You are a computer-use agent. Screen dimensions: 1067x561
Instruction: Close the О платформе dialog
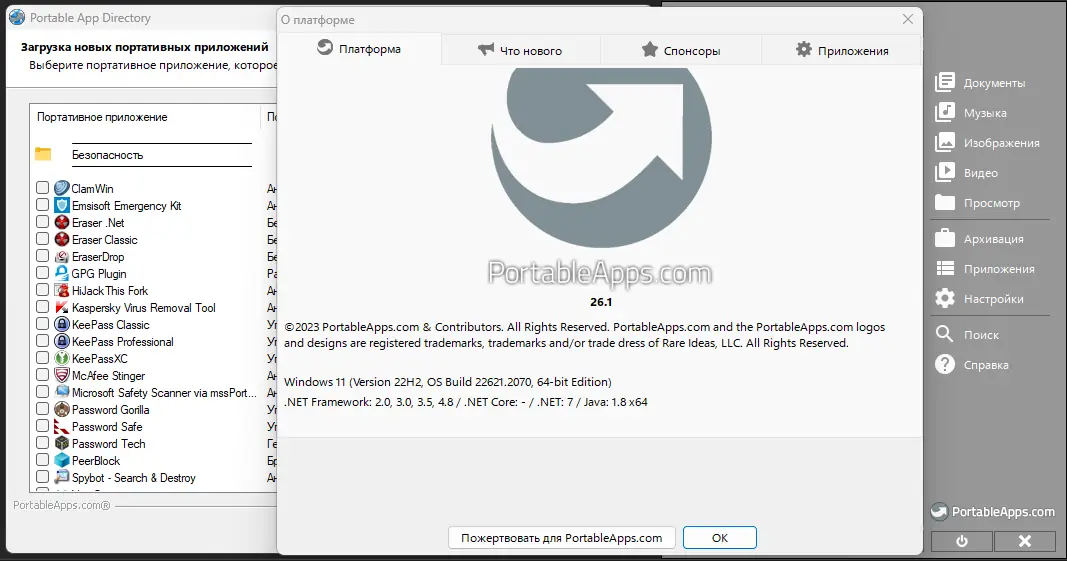point(908,19)
